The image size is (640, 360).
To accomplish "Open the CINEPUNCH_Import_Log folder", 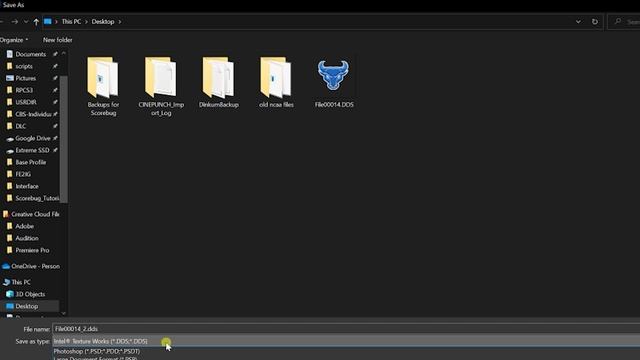I will point(161,86).
